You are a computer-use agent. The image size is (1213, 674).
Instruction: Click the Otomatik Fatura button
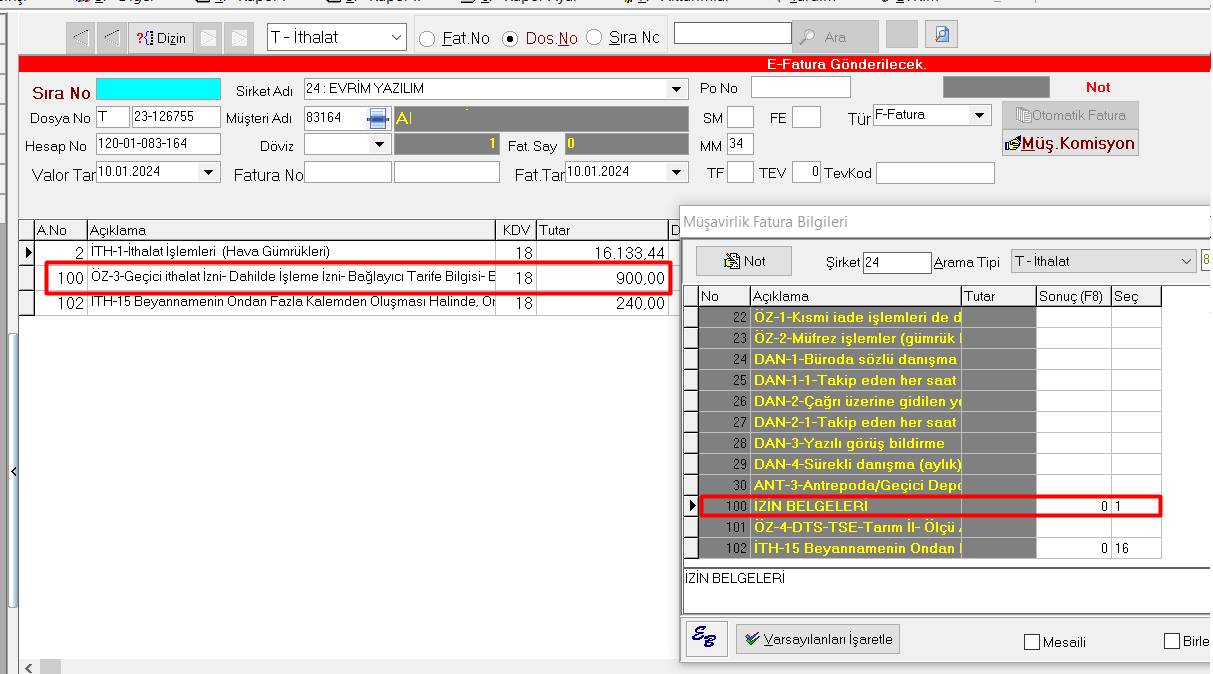(x=1070, y=115)
